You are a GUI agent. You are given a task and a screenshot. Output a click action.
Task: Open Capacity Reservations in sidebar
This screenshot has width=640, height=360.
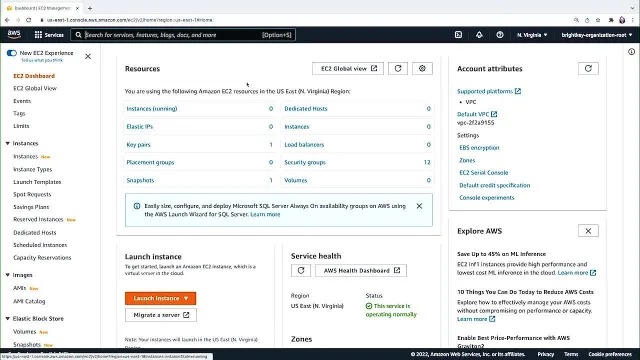click(42, 258)
